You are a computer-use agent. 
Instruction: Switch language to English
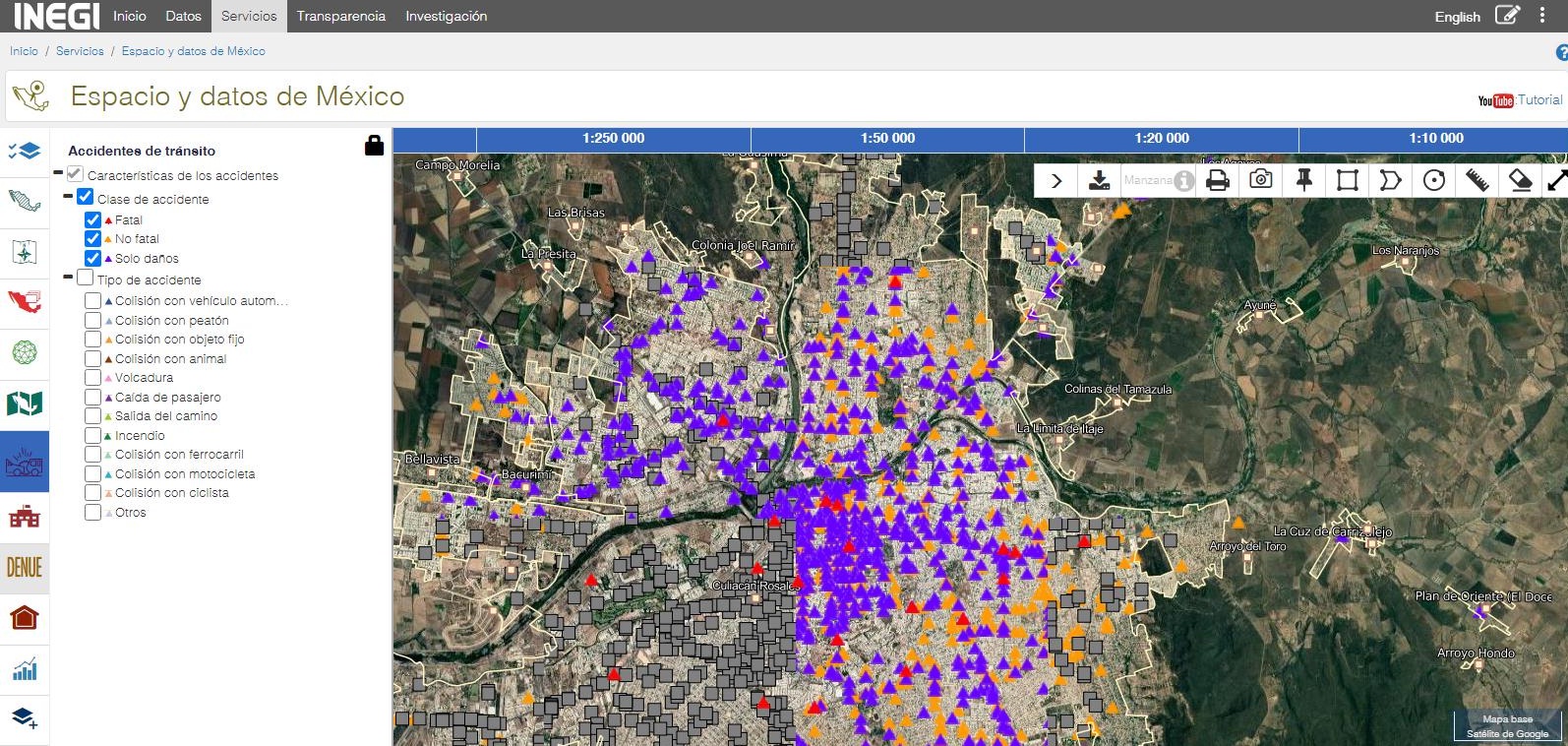1457,17
